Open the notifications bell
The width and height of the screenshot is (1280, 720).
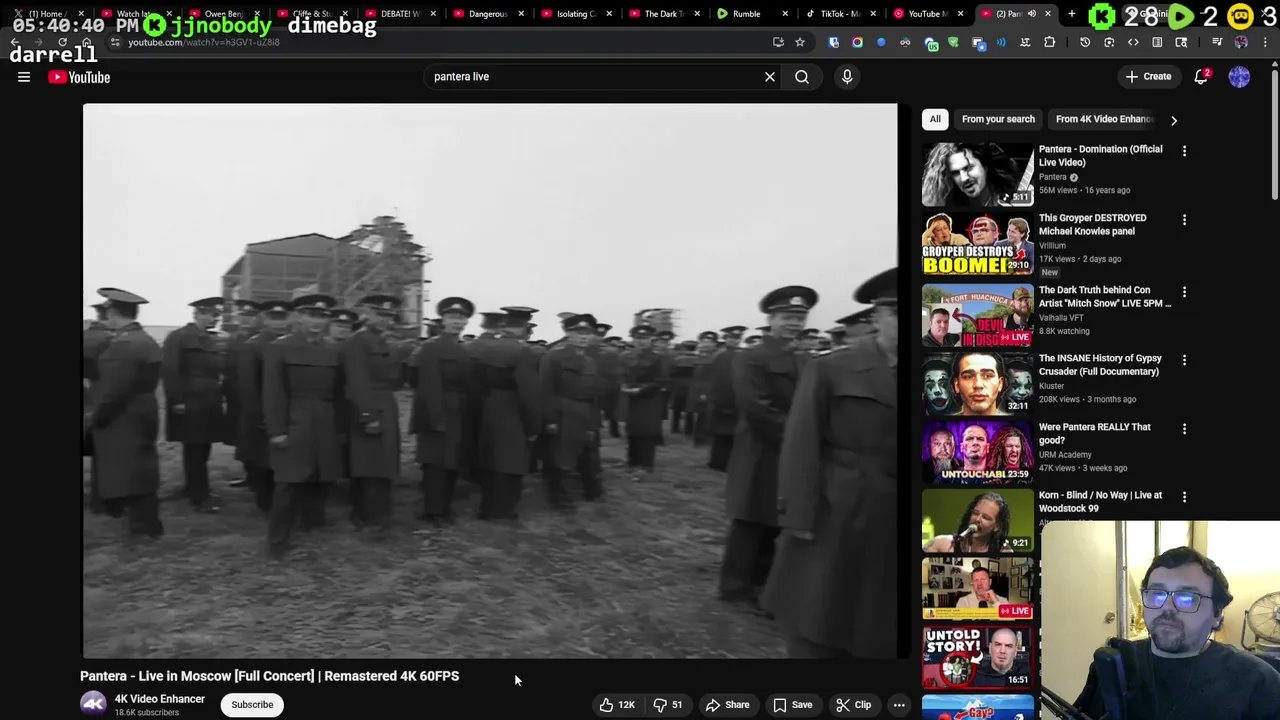pyautogui.click(x=1202, y=77)
